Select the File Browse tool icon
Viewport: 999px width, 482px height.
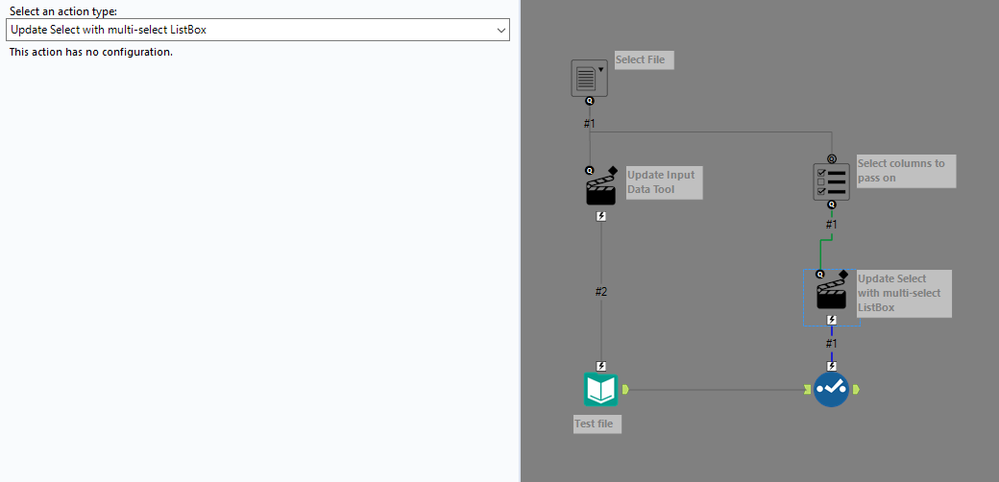coord(589,78)
